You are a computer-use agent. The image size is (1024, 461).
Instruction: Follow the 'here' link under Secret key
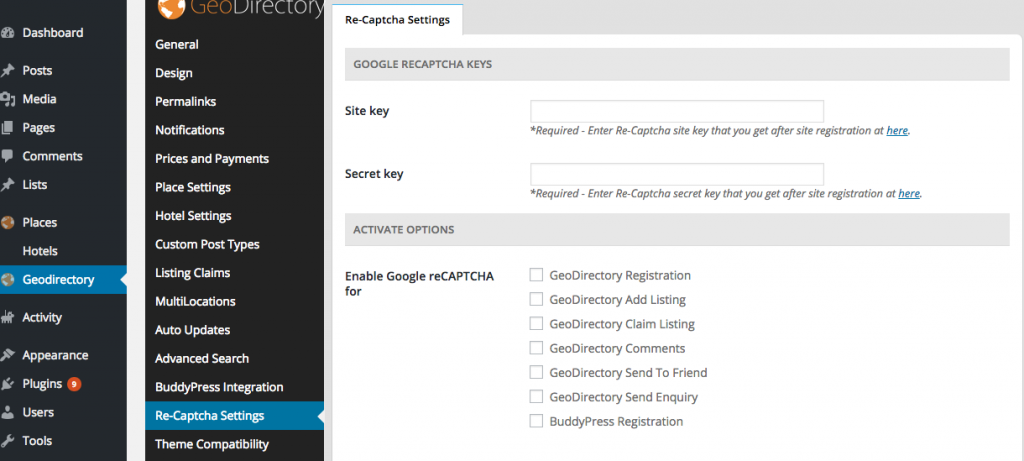pyautogui.click(x=909, y=193)
